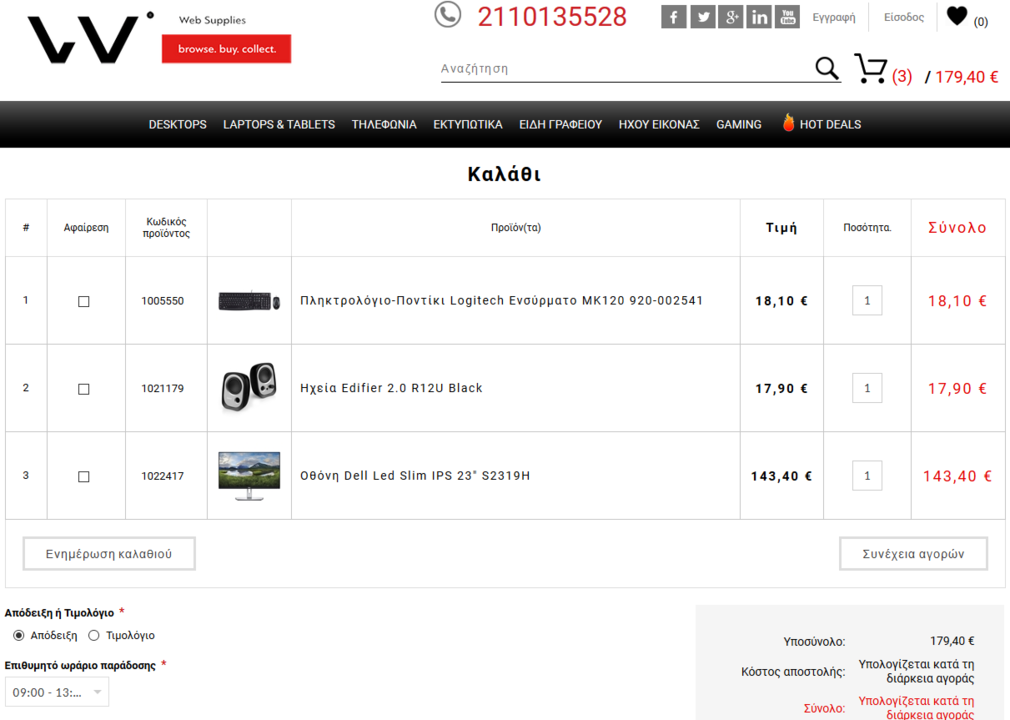Open the YouTube social icon
Viewport: 1010px width, 720px height.
coord(788,17)
